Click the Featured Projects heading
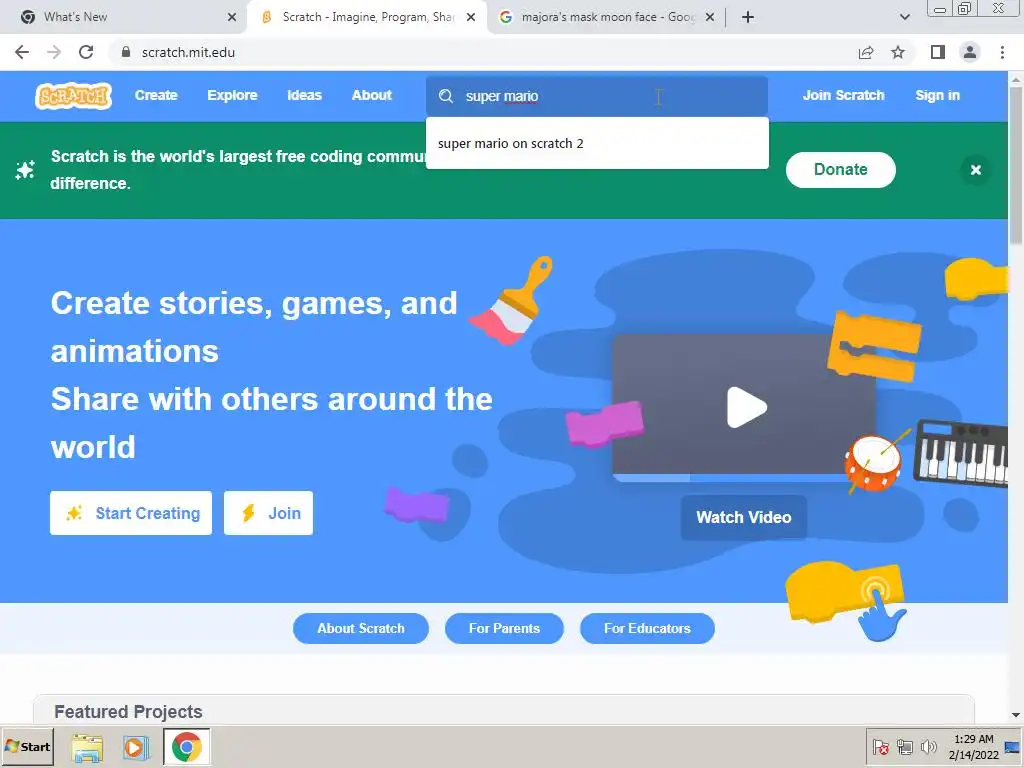 pyautogui.click(x=128, y=712)
